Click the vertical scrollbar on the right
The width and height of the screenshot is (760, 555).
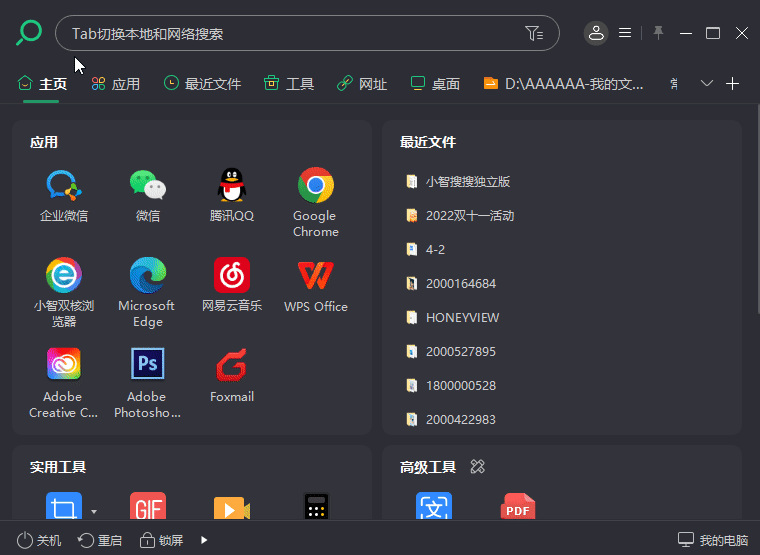point(757,208)
